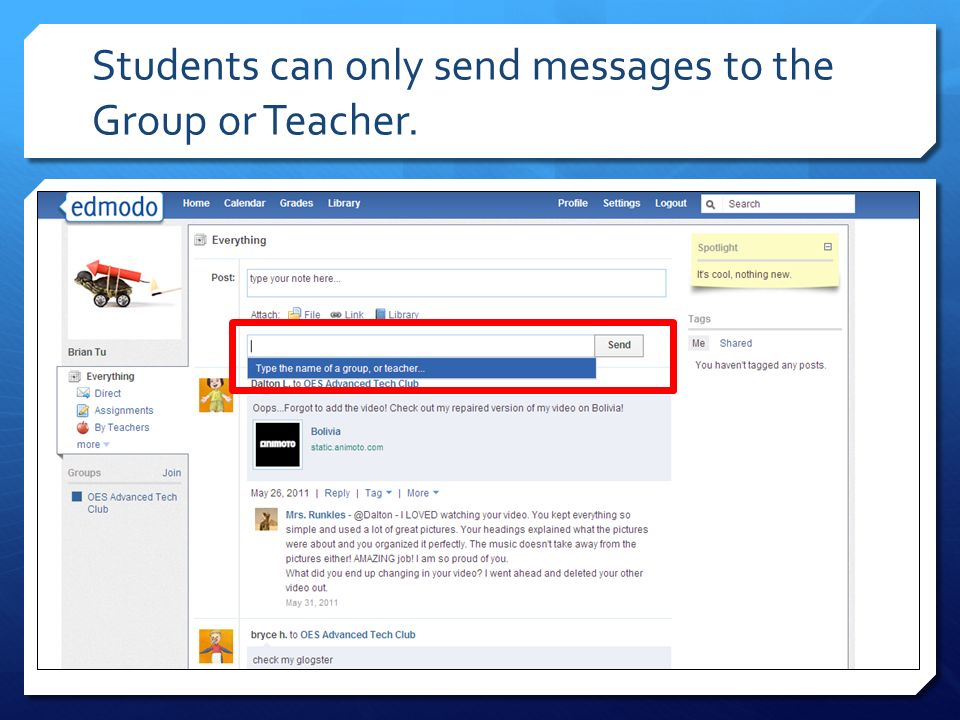
Task: Collapse the Spotlight note
Action: [828, 247]
